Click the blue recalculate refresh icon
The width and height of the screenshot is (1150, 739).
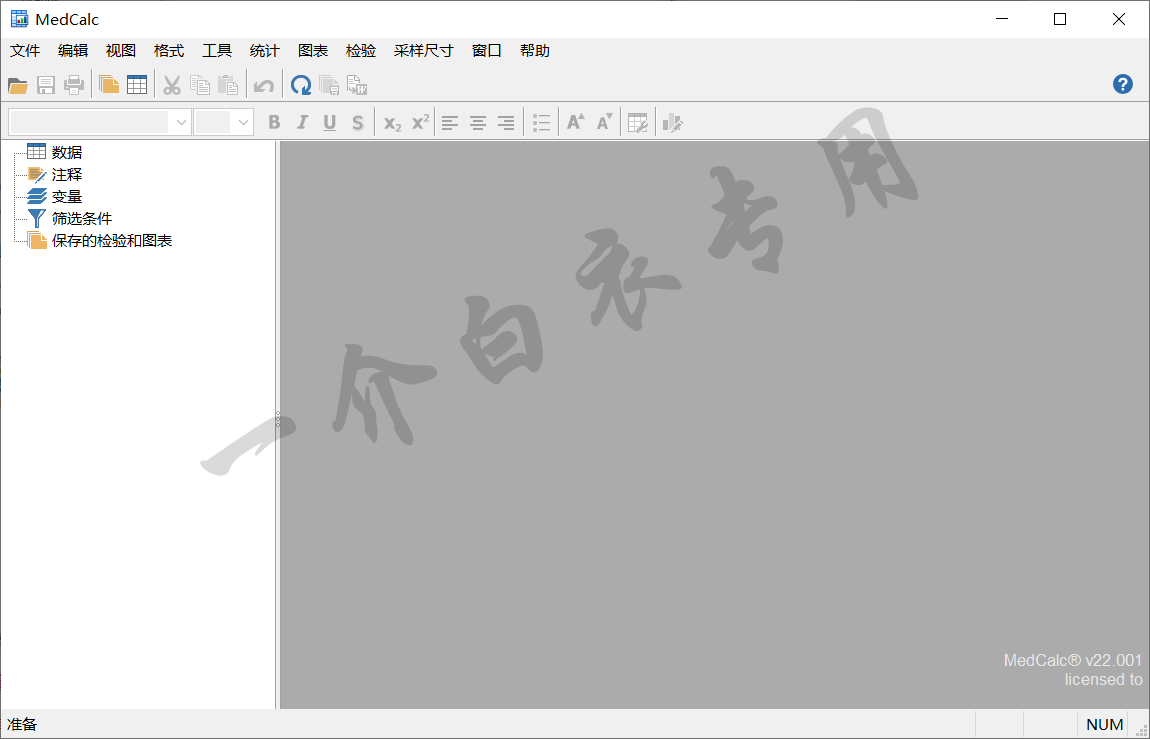tap(300, 85)
